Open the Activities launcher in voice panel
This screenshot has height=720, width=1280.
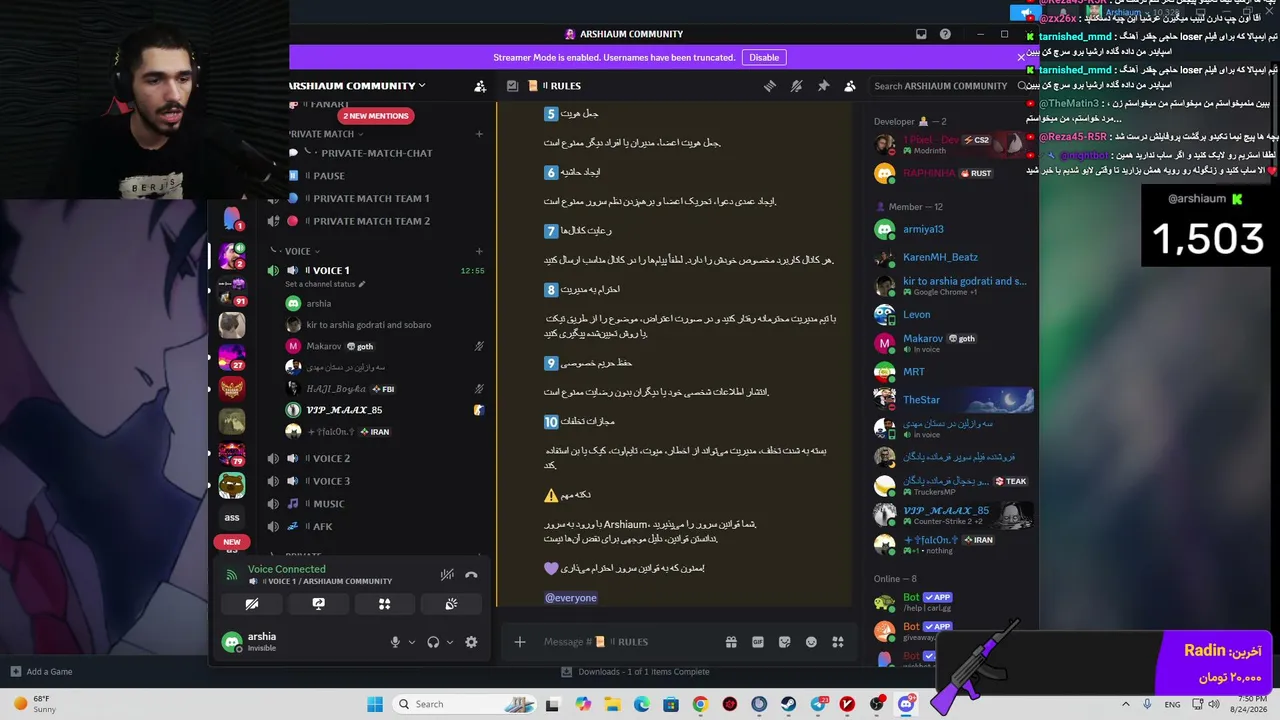click(384, 604)
